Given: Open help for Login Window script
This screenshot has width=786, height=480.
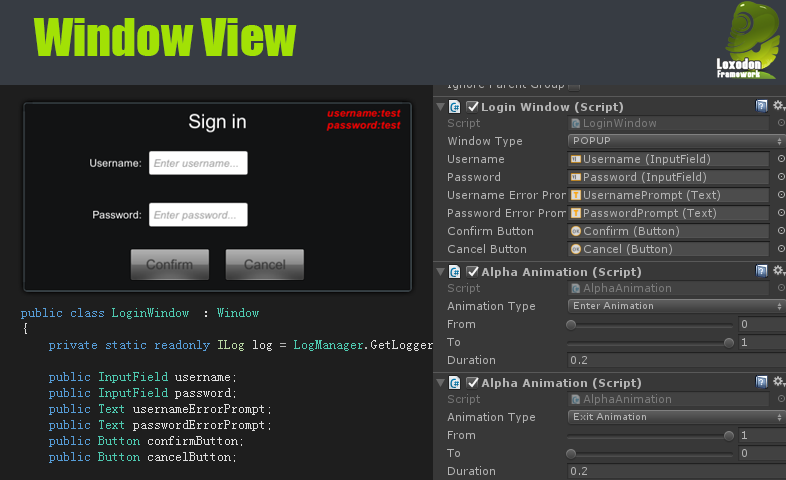Looking at the screenshot, I should pos(761,106).
